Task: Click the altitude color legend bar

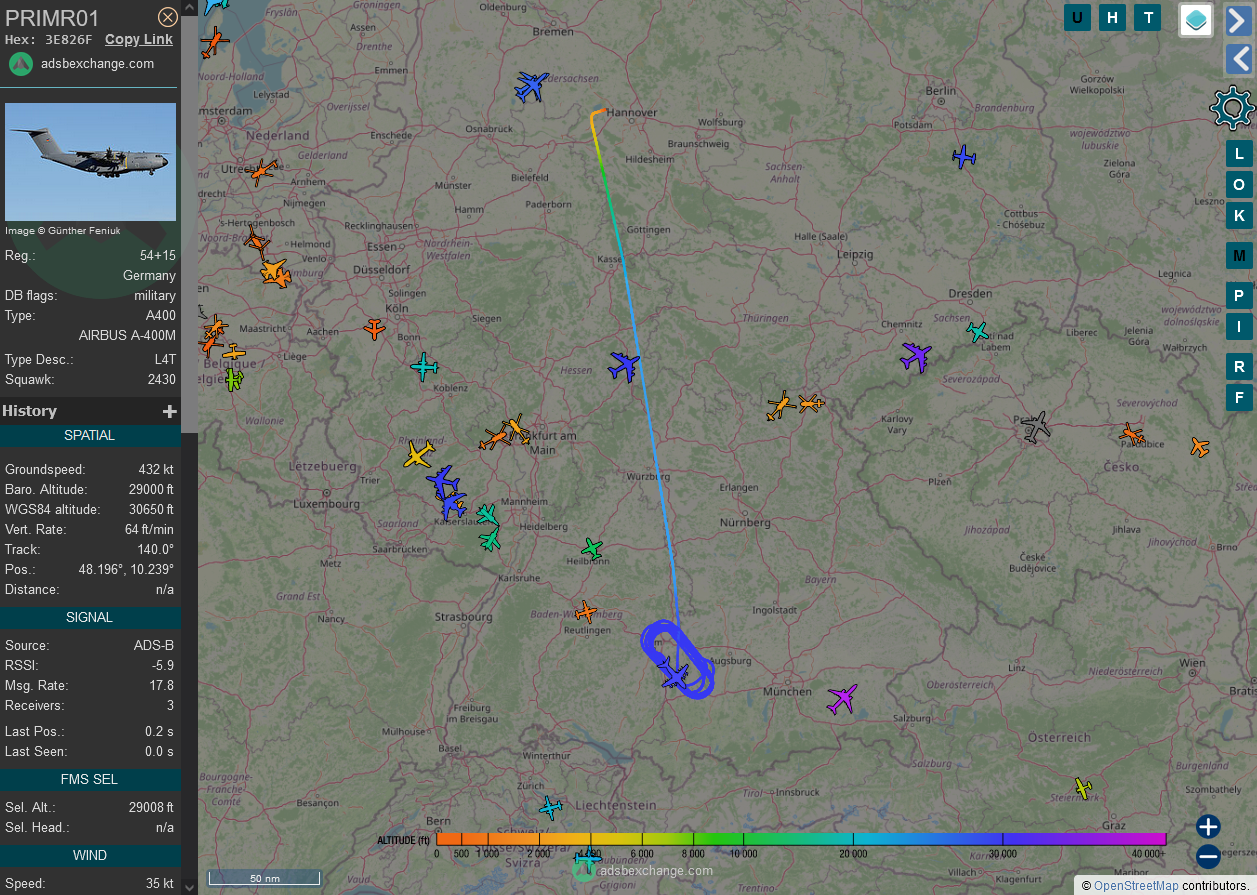Action: (x=801, y=839)
